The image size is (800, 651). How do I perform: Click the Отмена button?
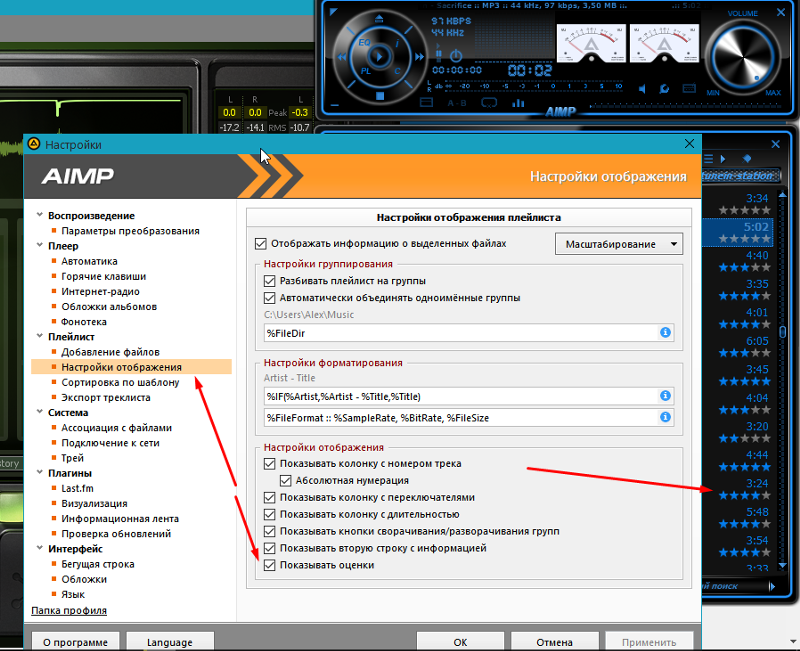click(555, 642)
